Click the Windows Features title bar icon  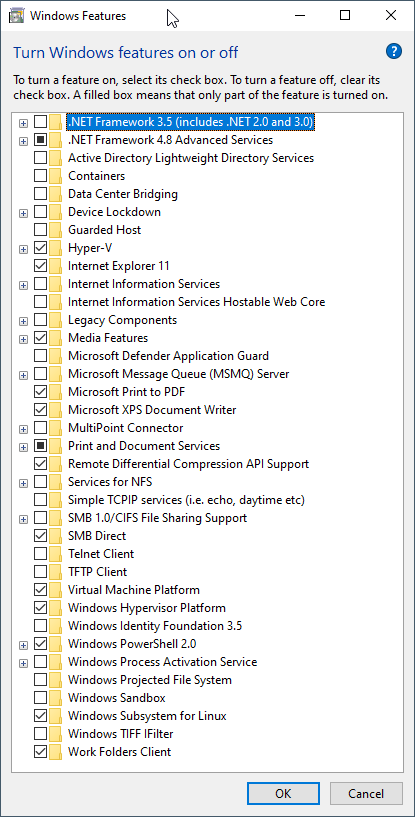(x=16, y=16)
